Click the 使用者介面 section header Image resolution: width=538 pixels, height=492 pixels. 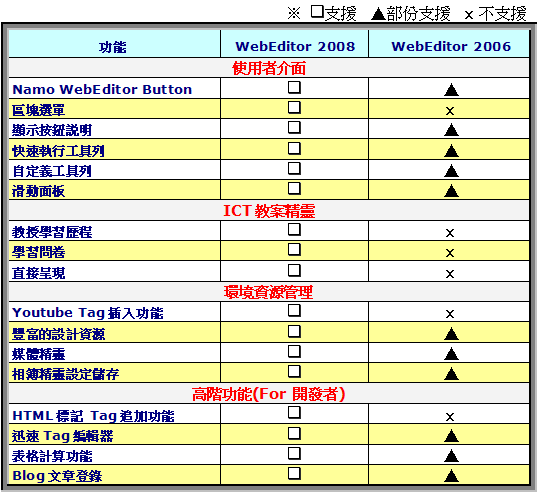click(269, 68)
